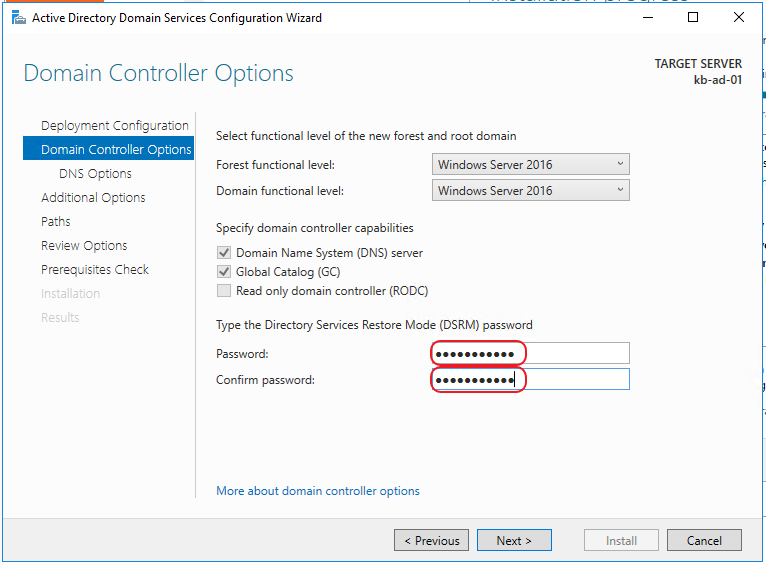Open Additional Options step in sidebar
Image resolution: width=766 pixels, height=565 pixels.
(93, 197)
